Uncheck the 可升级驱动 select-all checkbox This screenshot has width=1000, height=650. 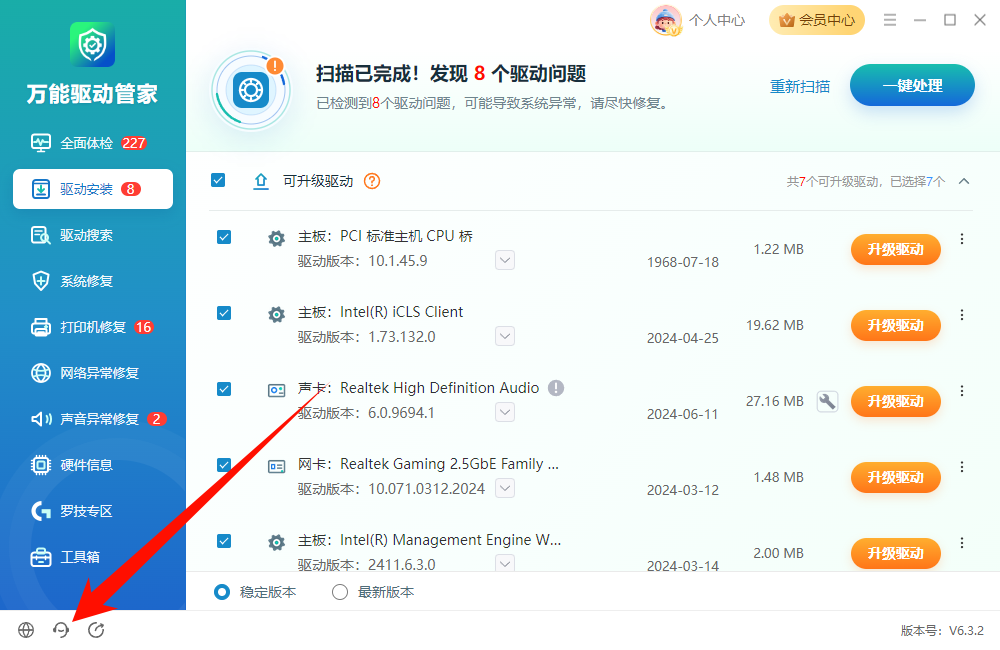pos(218,181)
